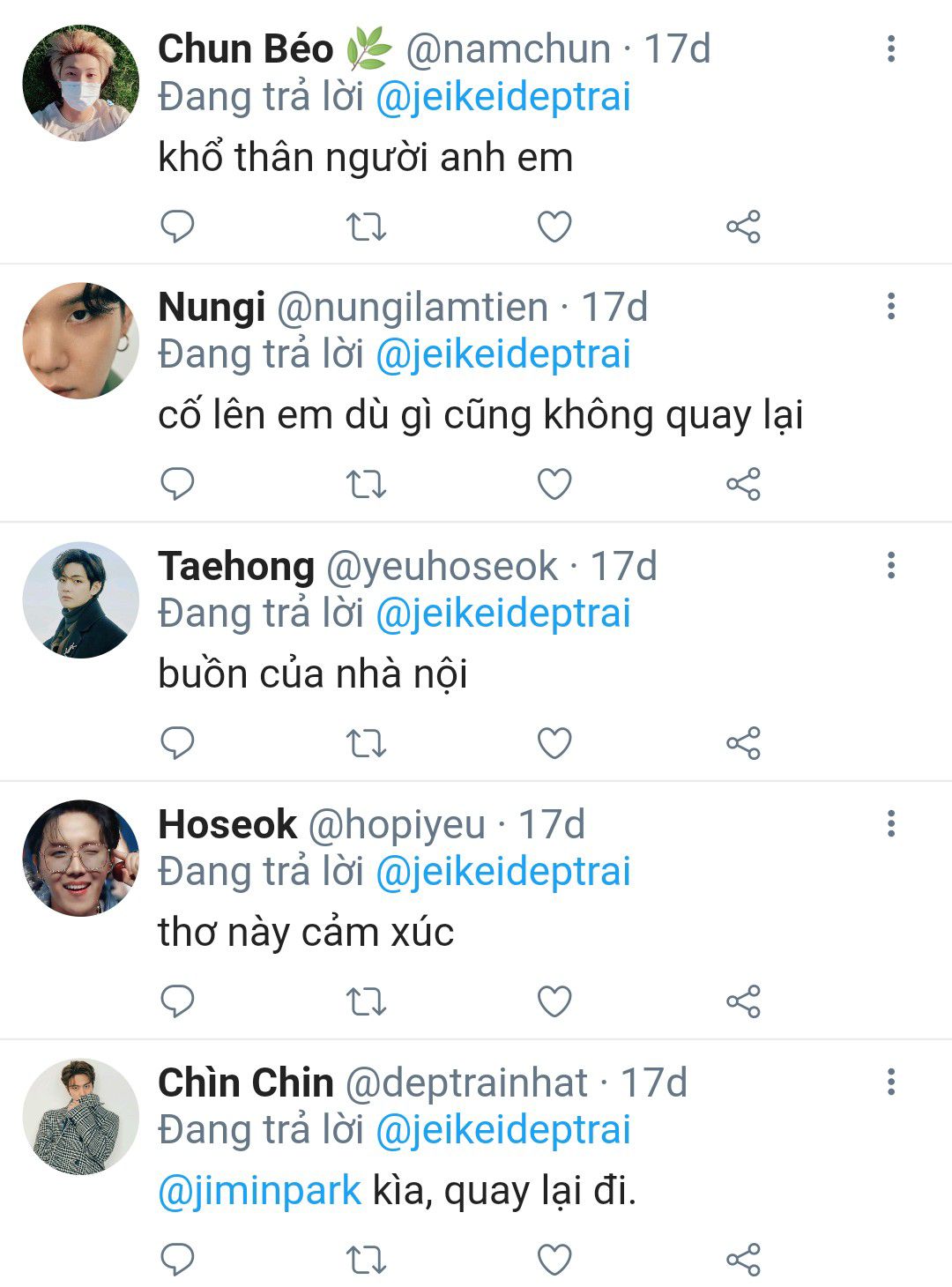This screenshot has width=952, height=1287.
Task: Share Chun Béo's tweet
Action: tap(743, 227)
